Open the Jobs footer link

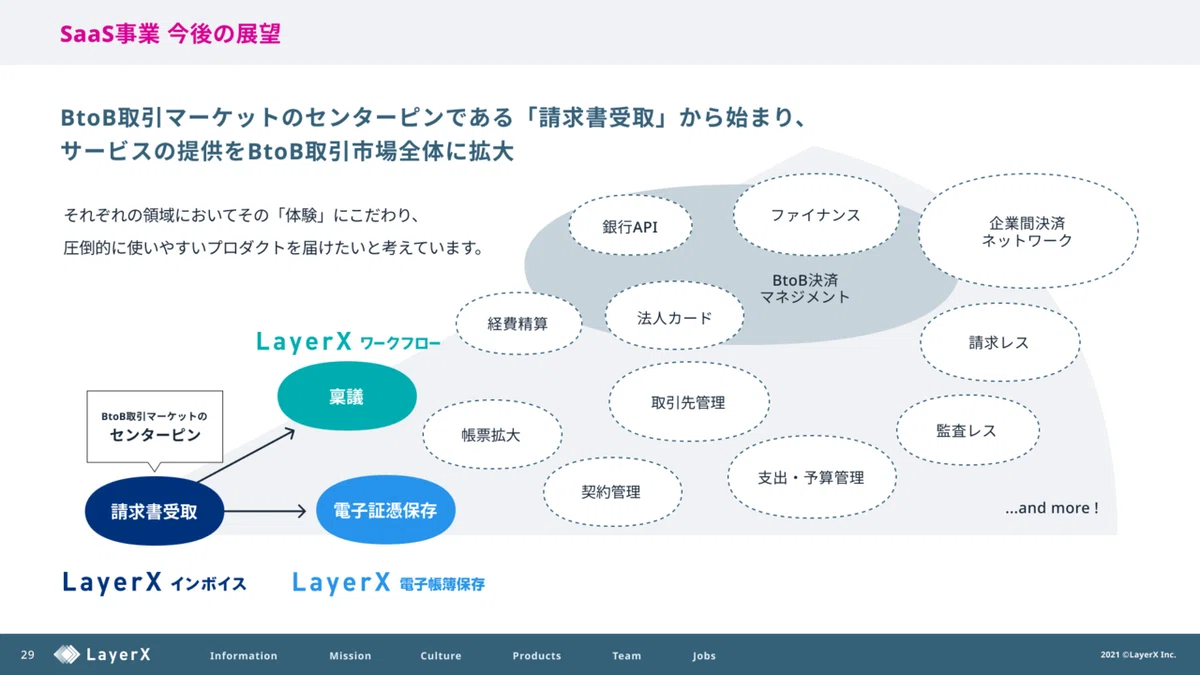(x=704, y=656)
